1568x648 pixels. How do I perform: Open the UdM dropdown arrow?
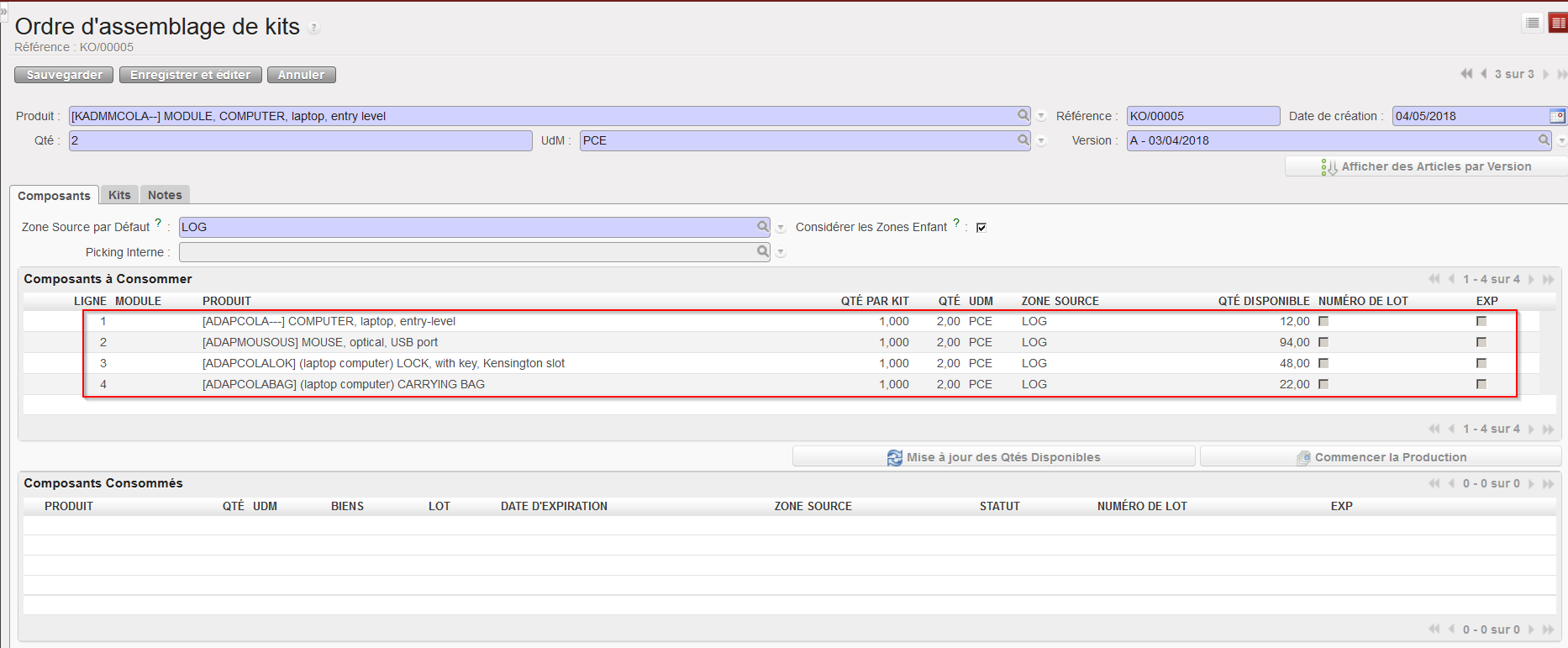coord(1041,141)
